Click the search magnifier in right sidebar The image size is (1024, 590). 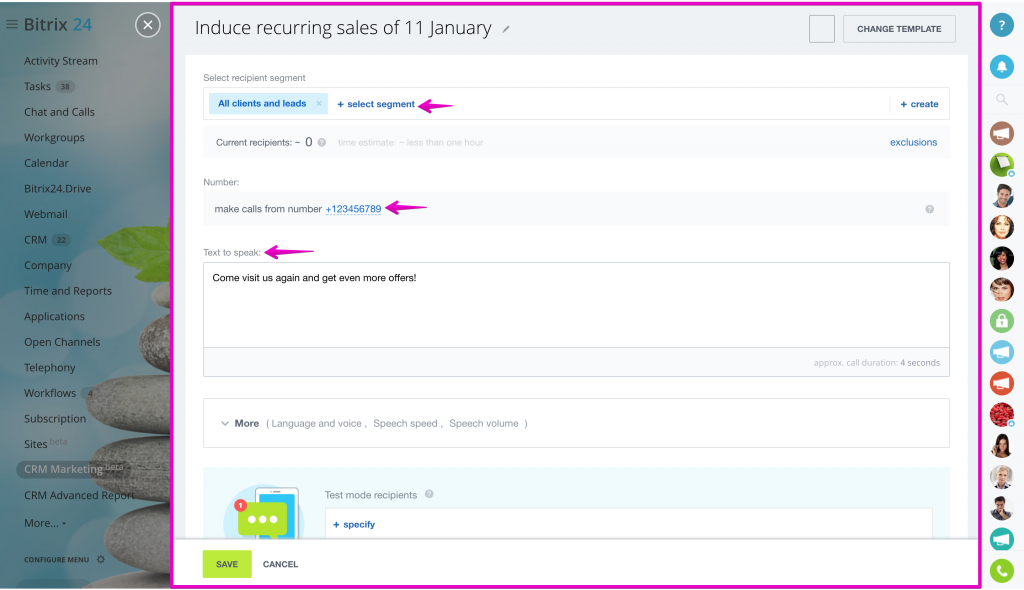click(x=1001, y=99)
